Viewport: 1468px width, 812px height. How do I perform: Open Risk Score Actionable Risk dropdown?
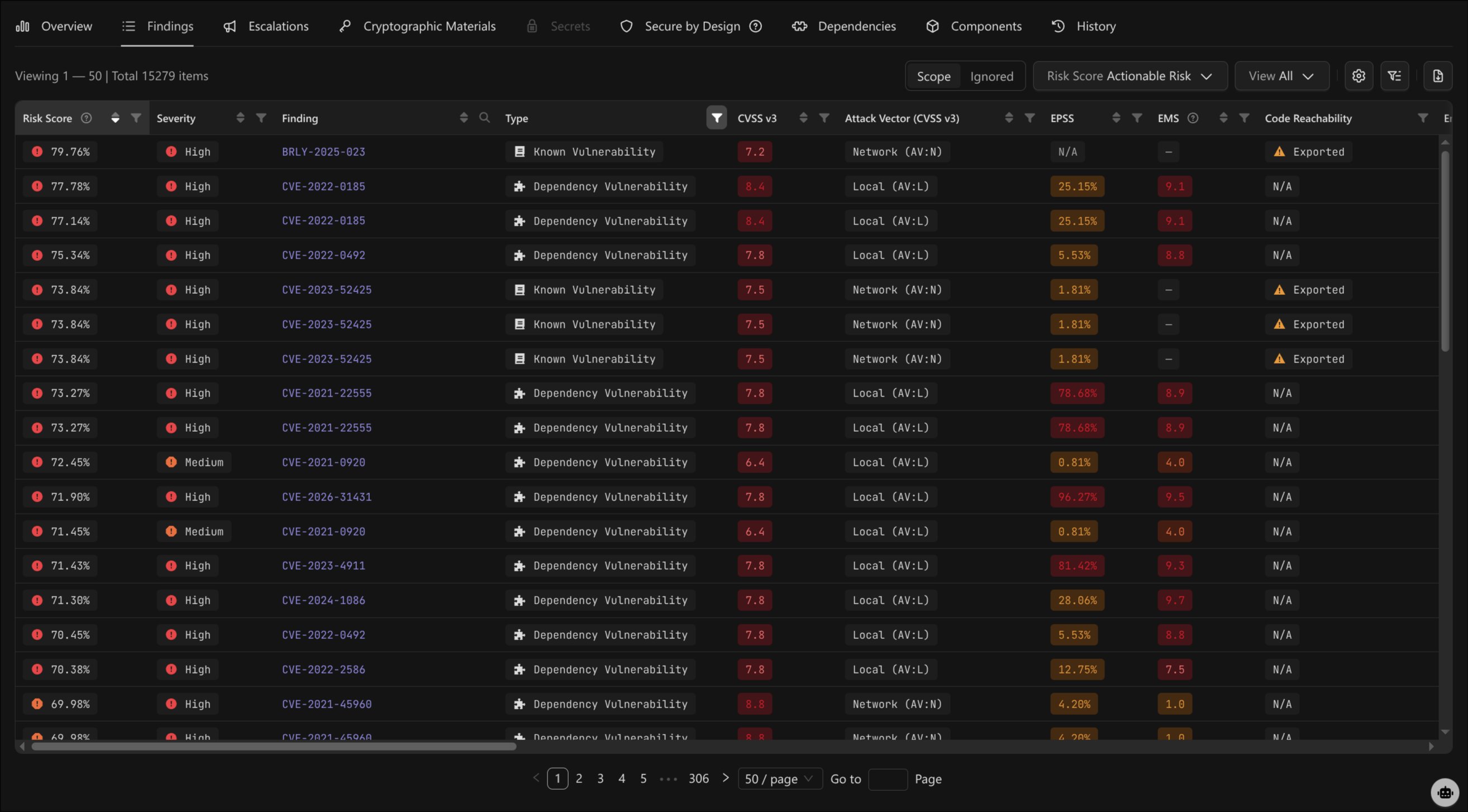click(x=1130, y=76)
